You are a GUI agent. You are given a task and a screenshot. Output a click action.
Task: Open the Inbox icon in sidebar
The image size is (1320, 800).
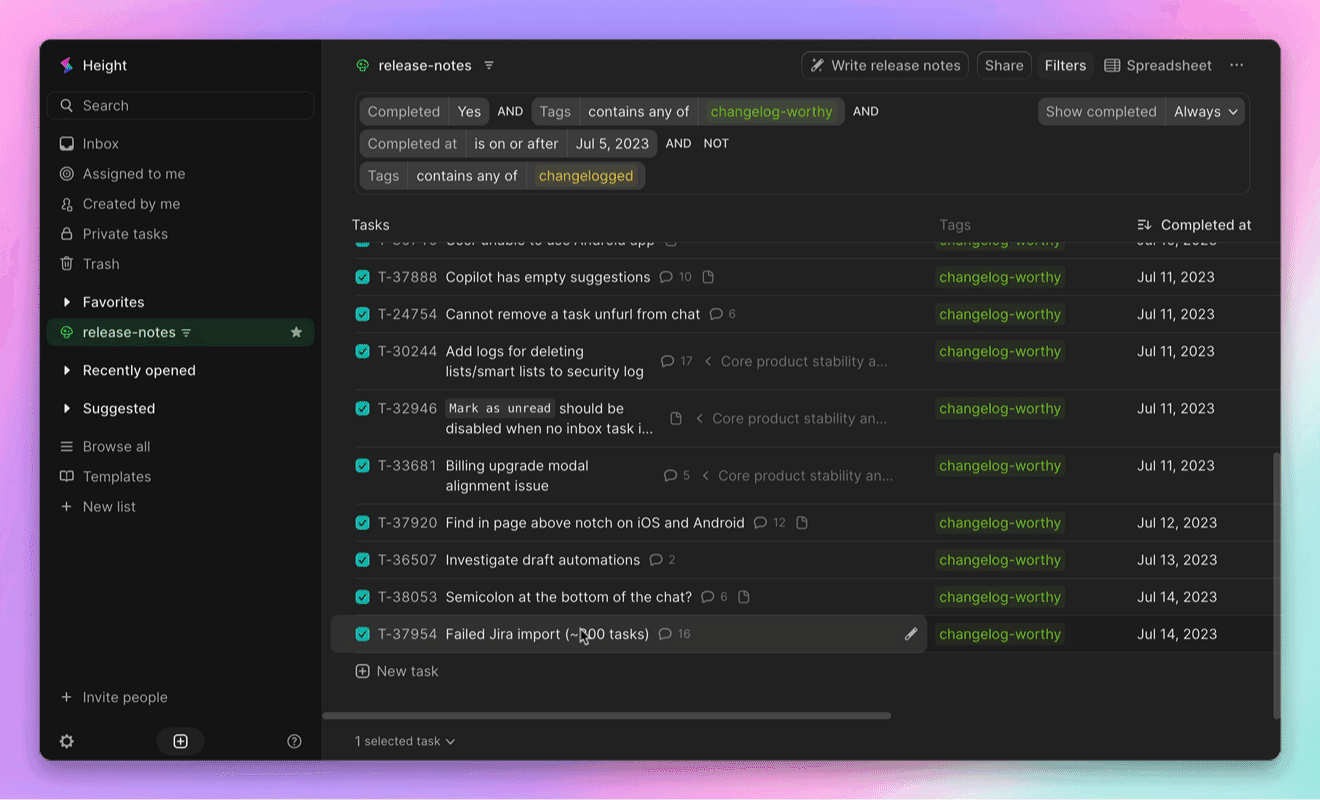(66, 144)
